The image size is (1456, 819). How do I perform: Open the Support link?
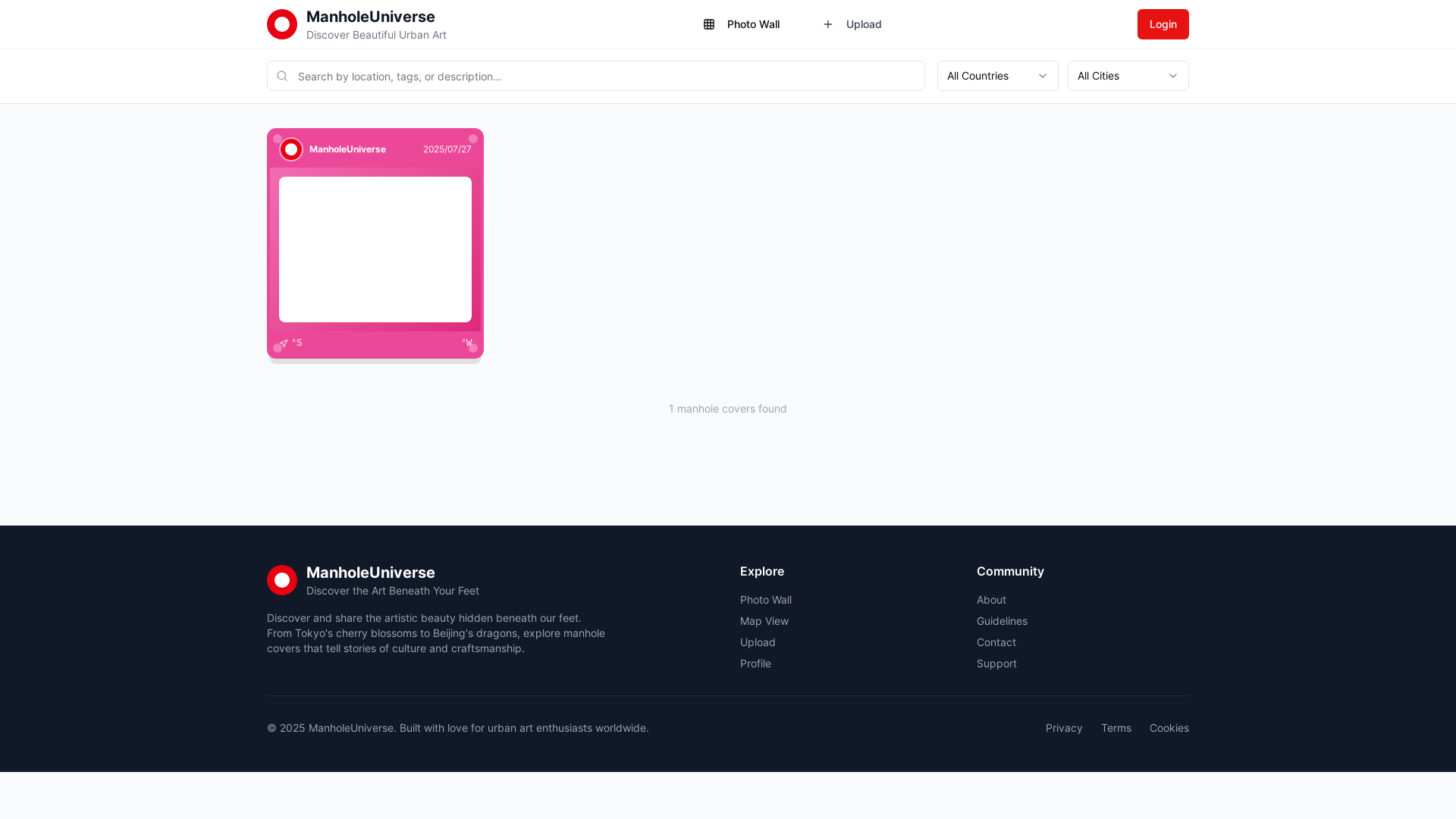click(x=996, y=664)
